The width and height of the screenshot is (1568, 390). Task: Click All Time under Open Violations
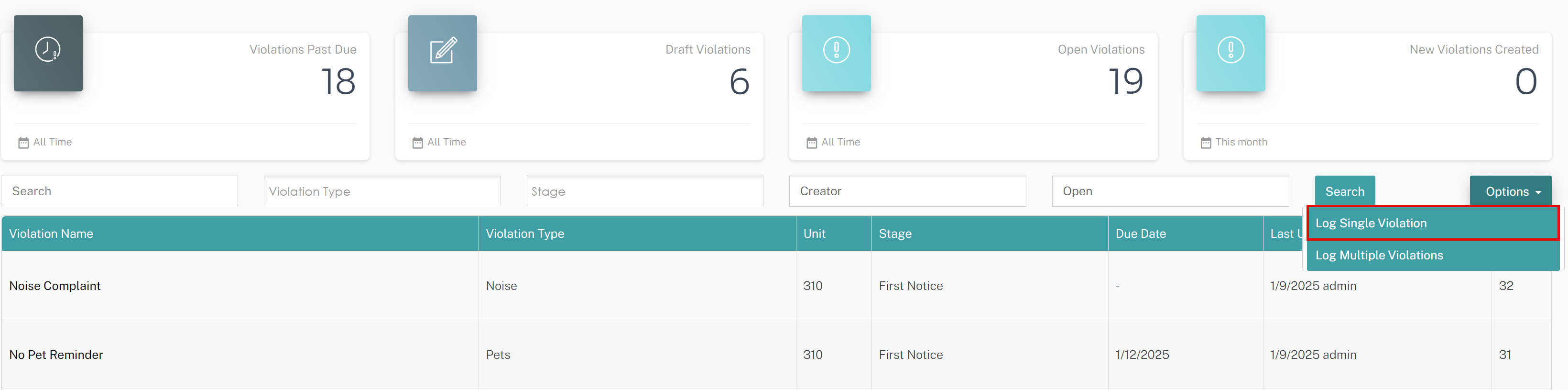[840, 142]
